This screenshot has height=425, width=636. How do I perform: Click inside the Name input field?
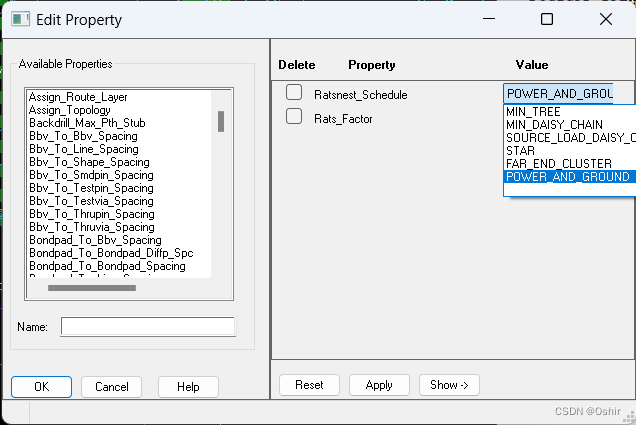click(x=148, y=327)
